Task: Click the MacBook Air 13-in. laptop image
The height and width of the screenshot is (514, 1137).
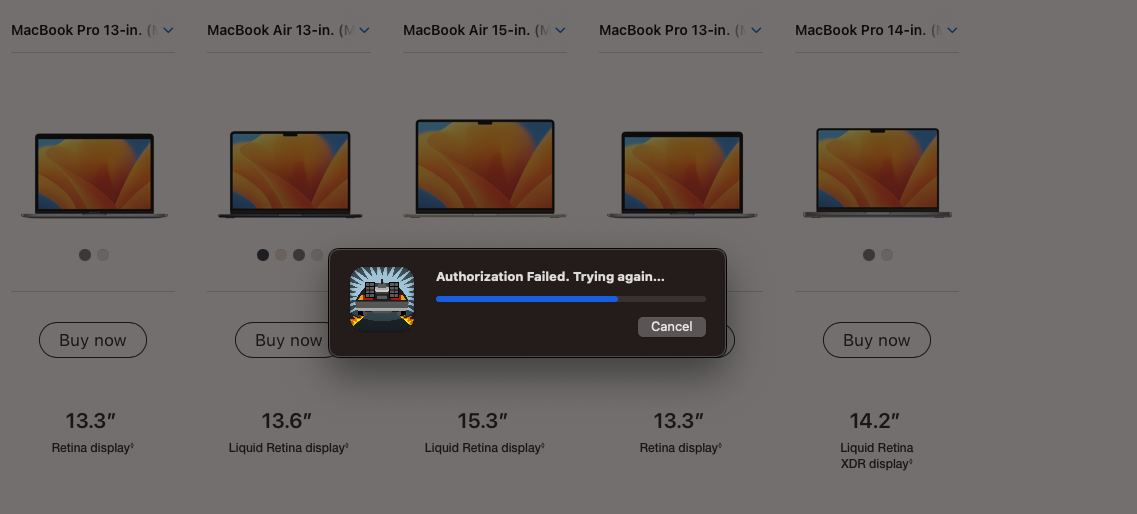Action: 290,174
